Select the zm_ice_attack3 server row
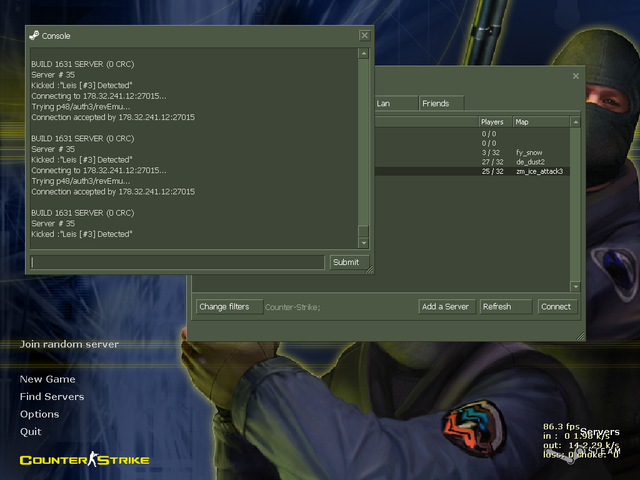Viewport: 640px width, 480px height. pyautogui.click(x=472, y=171)
